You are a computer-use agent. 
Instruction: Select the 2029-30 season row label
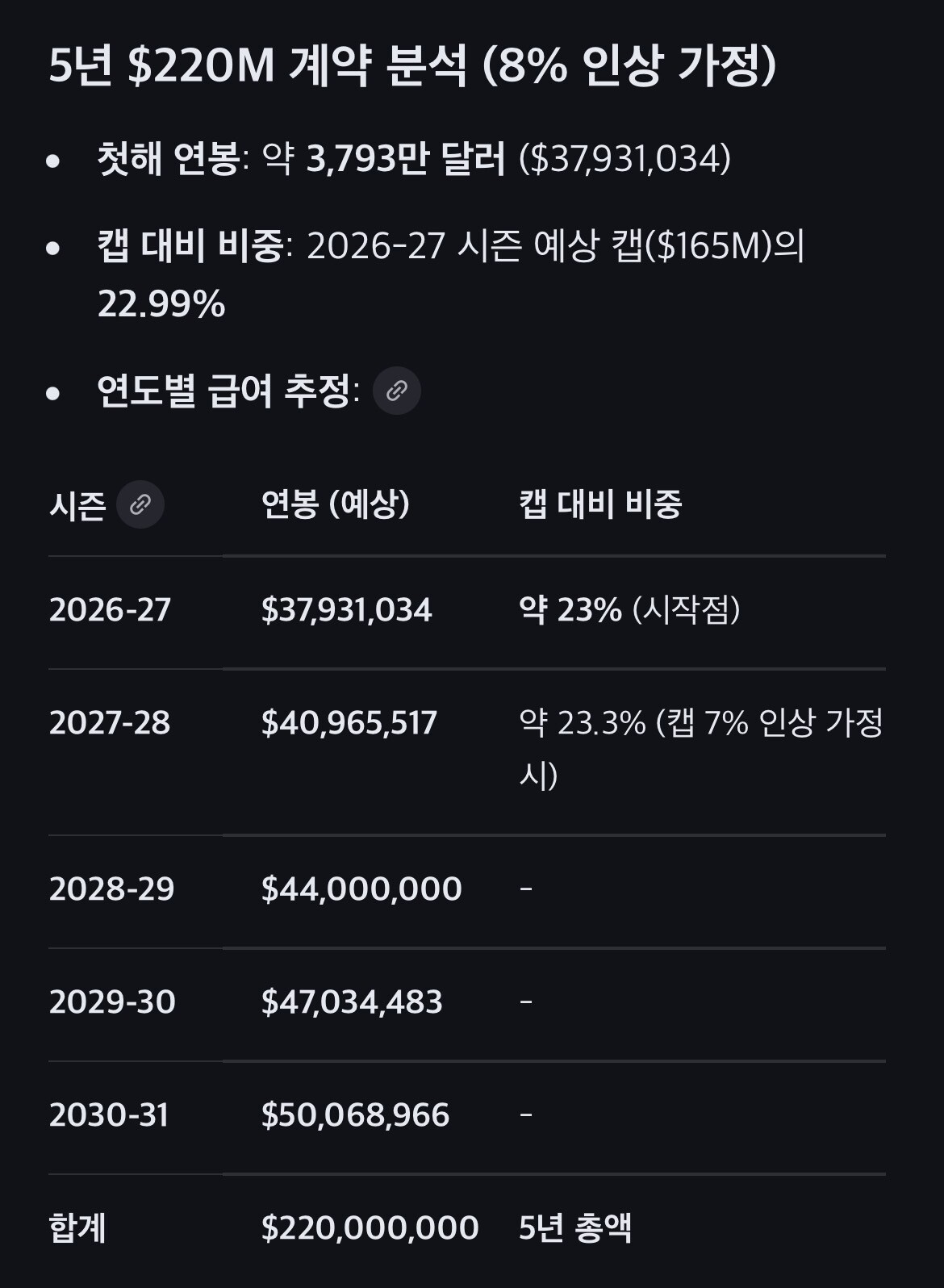click(x=112, y=1002)
